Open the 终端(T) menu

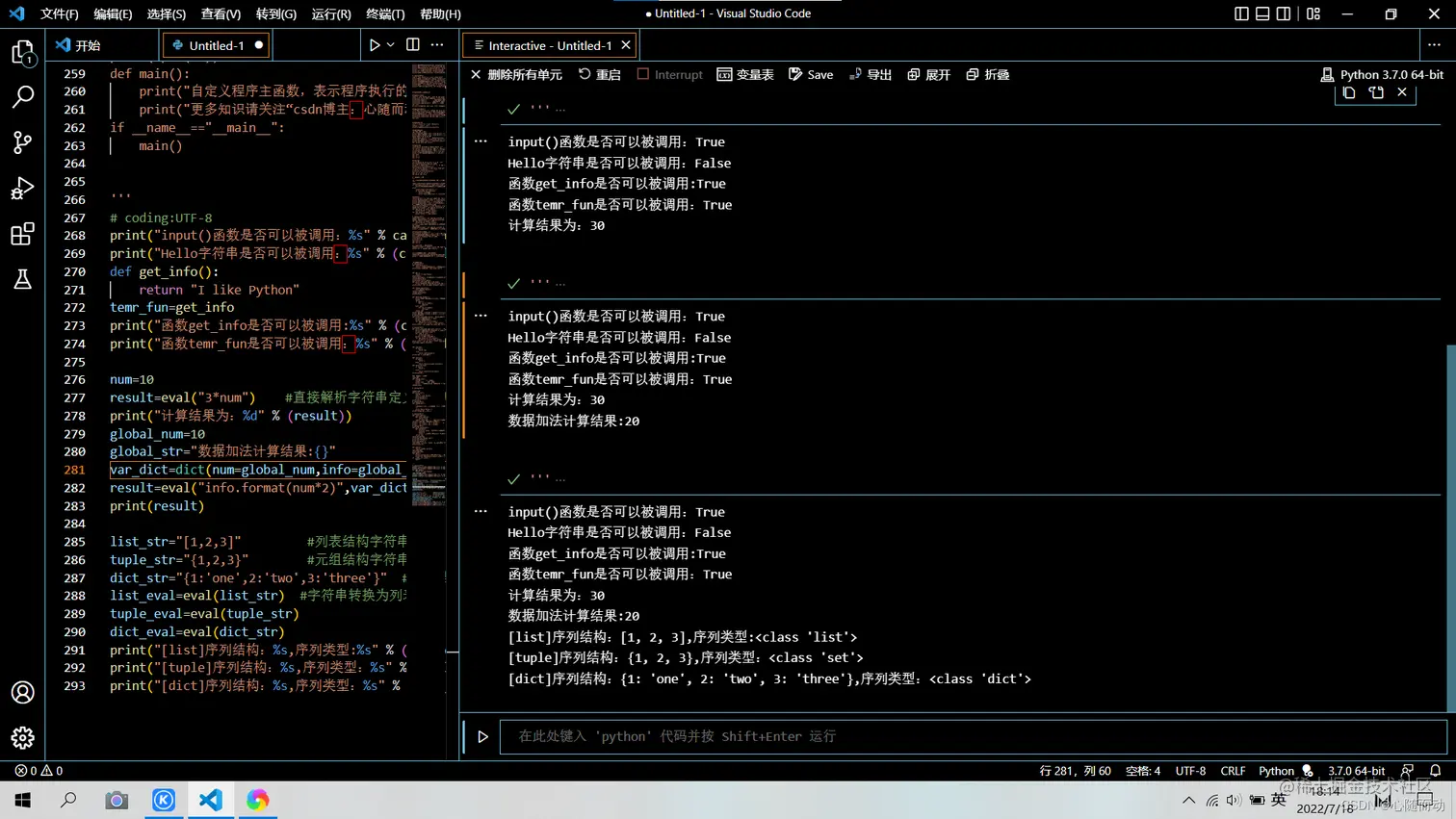(x=385, y=13)
